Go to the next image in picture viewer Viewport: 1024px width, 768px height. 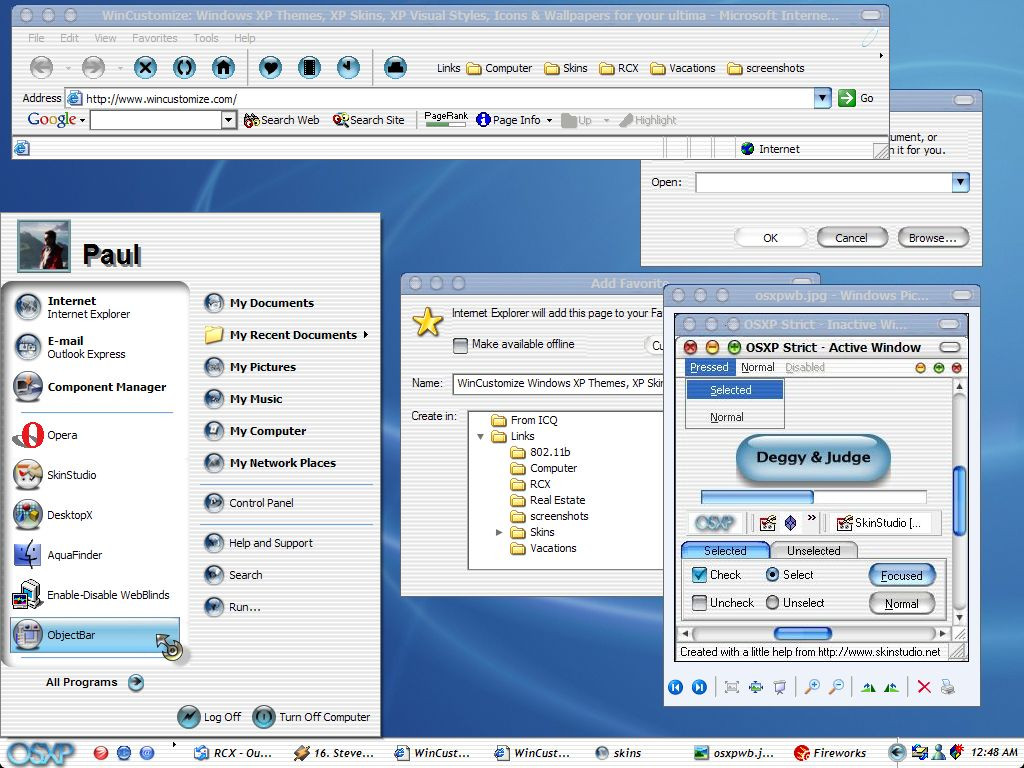pyautogui.click(x=699, y=687)
